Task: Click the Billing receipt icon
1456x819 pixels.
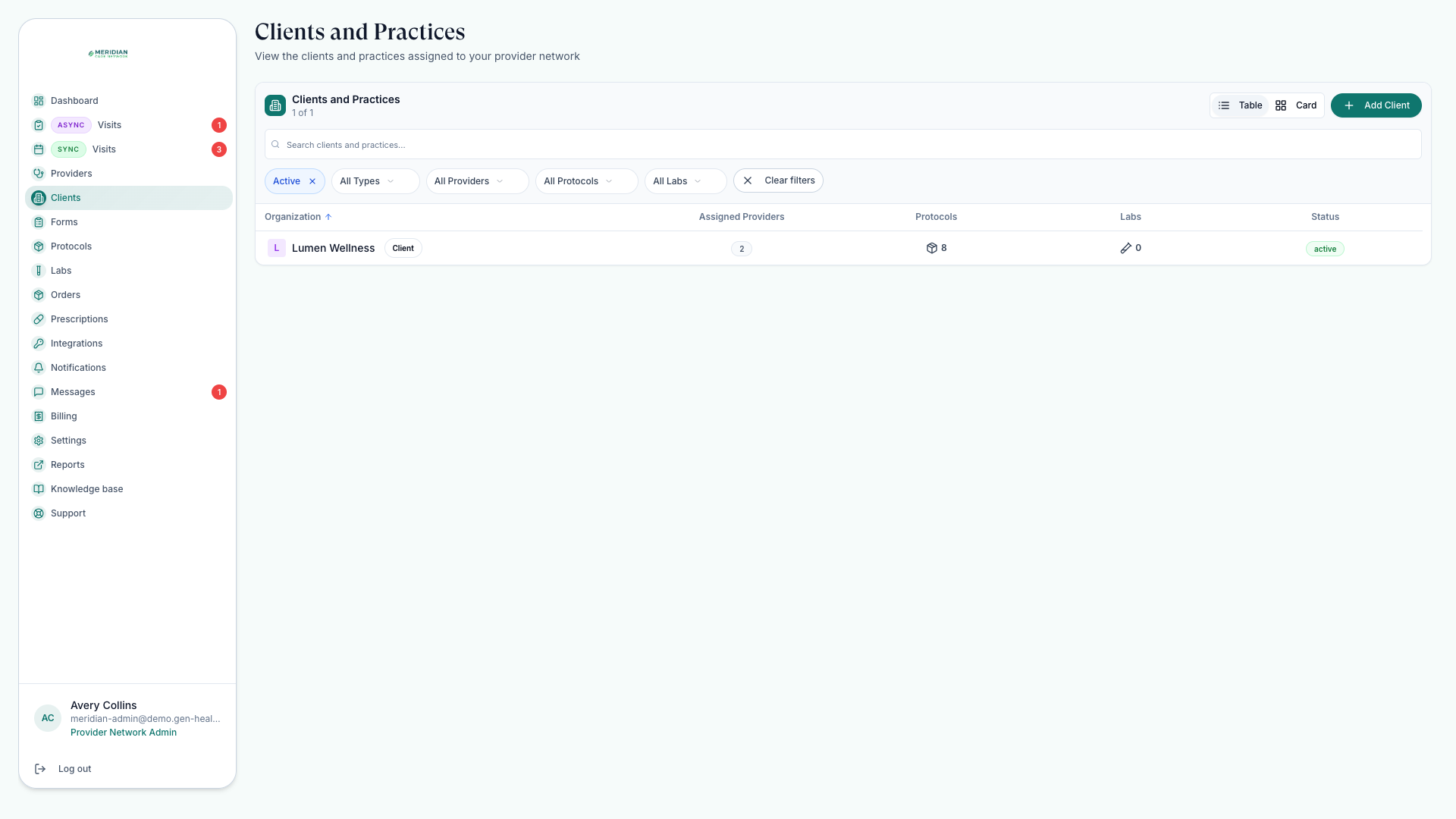Action: [39, 416]
